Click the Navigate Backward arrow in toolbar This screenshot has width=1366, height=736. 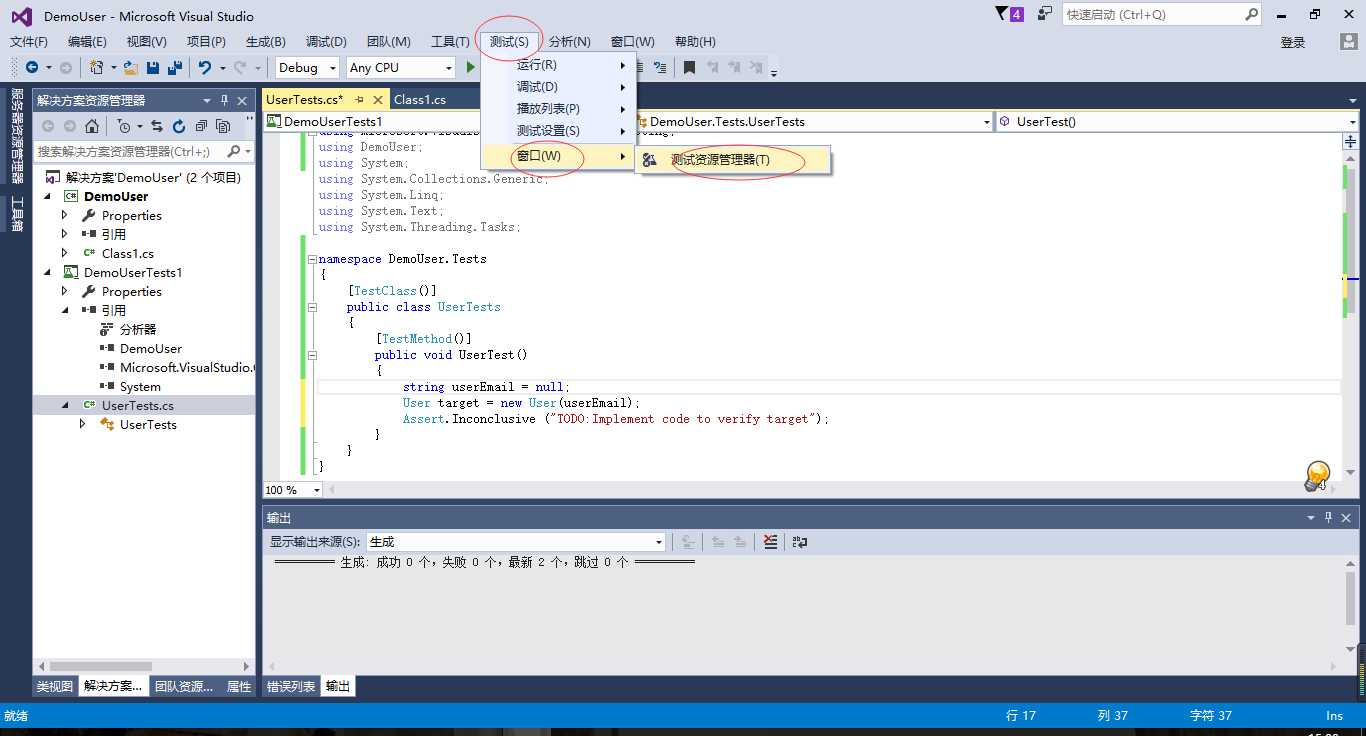32,68
